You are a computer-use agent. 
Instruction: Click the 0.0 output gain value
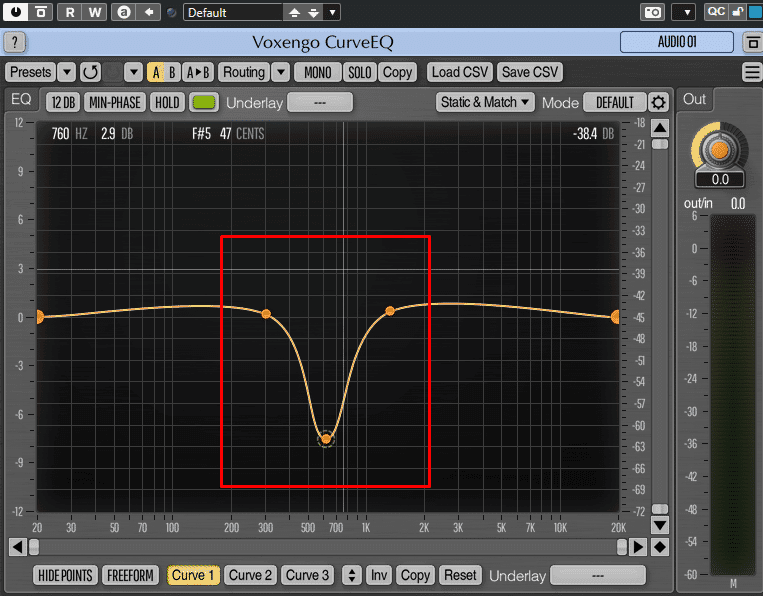720,180
